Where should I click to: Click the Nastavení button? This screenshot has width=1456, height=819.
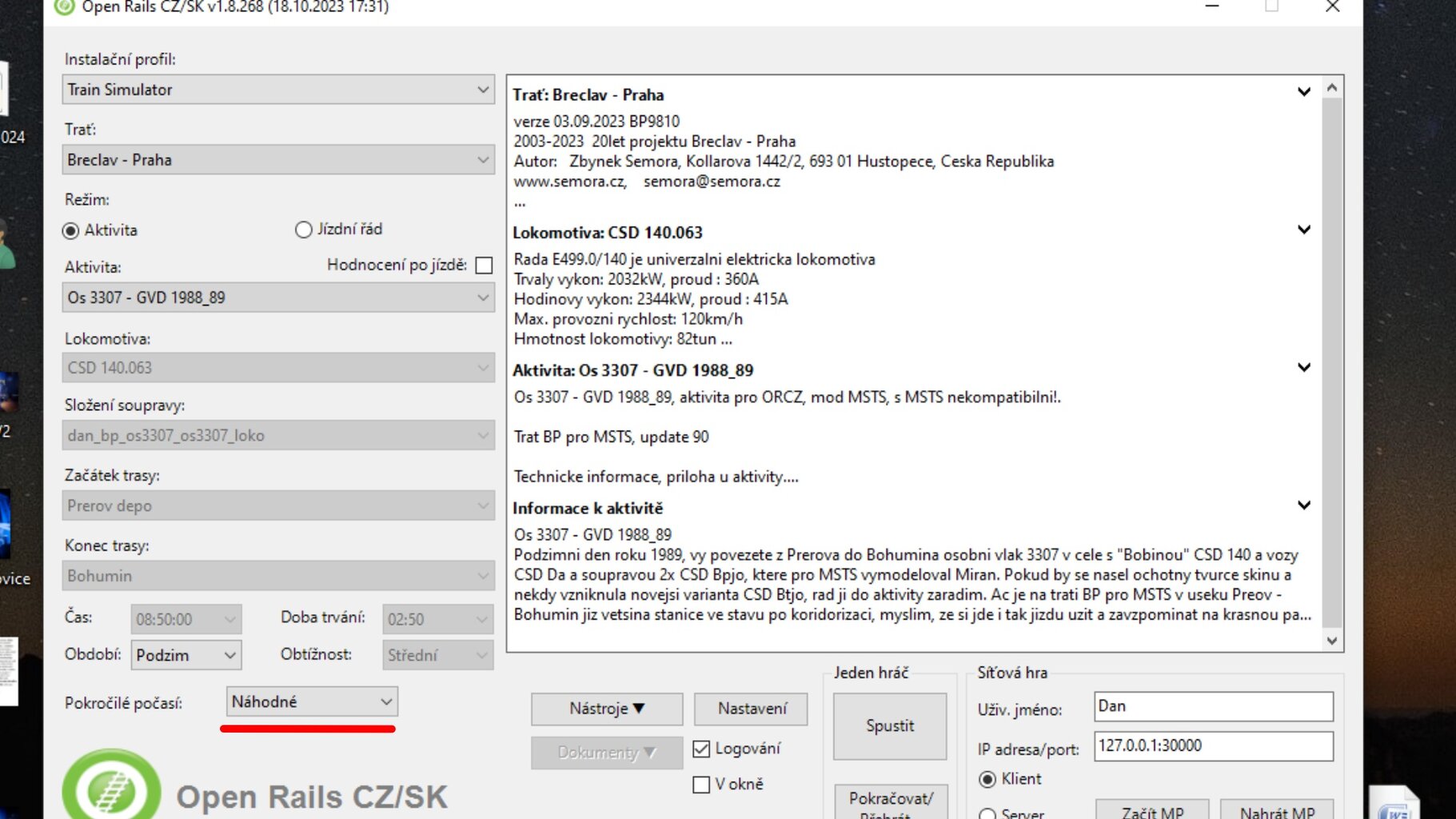pos(752,709)
